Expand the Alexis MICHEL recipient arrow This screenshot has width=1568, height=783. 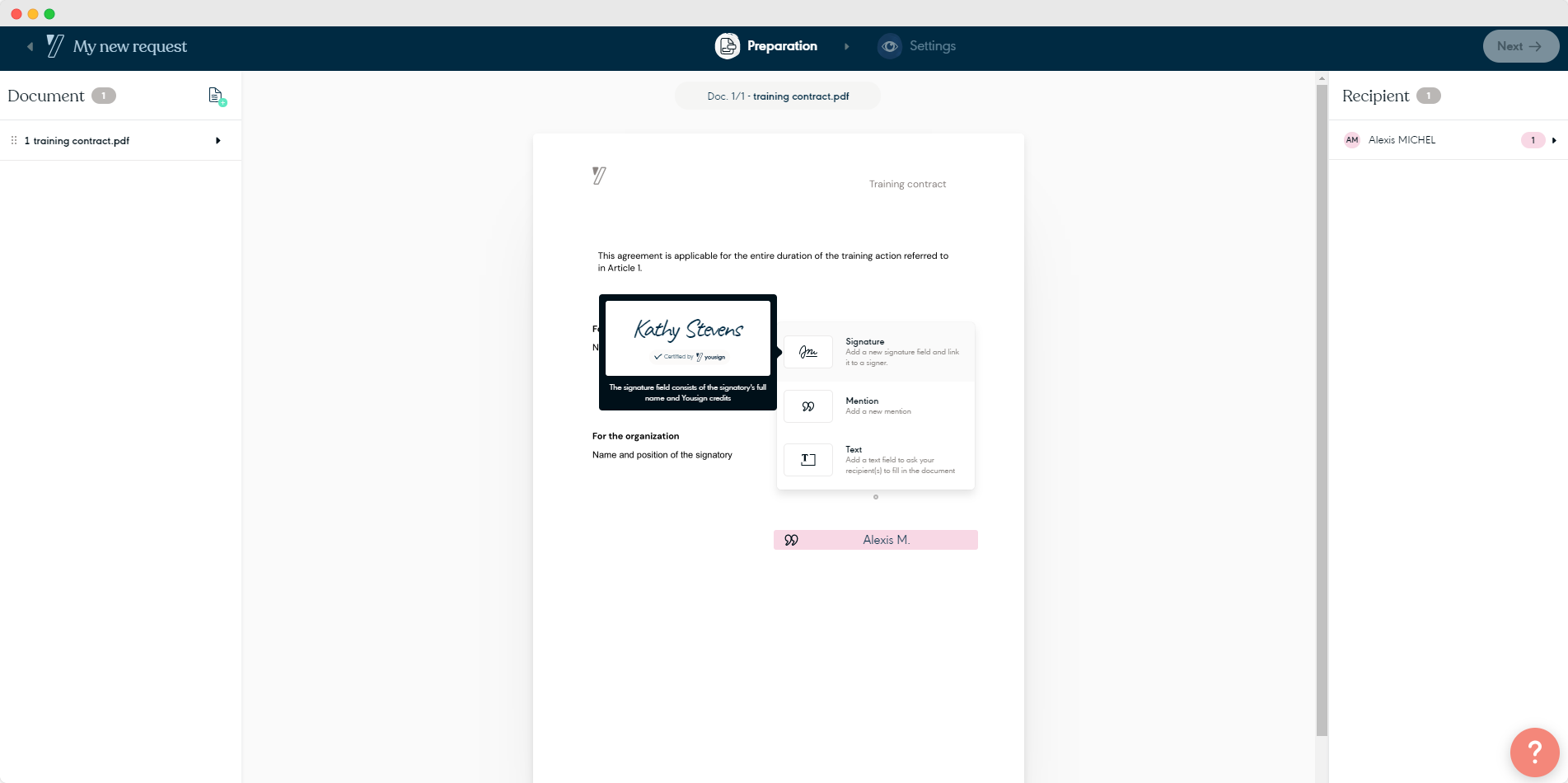coord(1554,140)
